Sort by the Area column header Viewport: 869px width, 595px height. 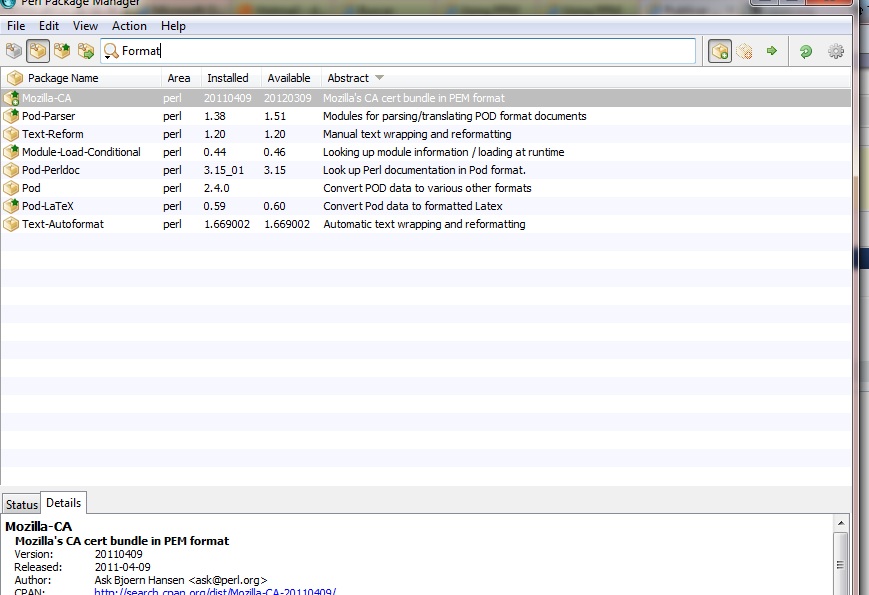tap(179, 78)
